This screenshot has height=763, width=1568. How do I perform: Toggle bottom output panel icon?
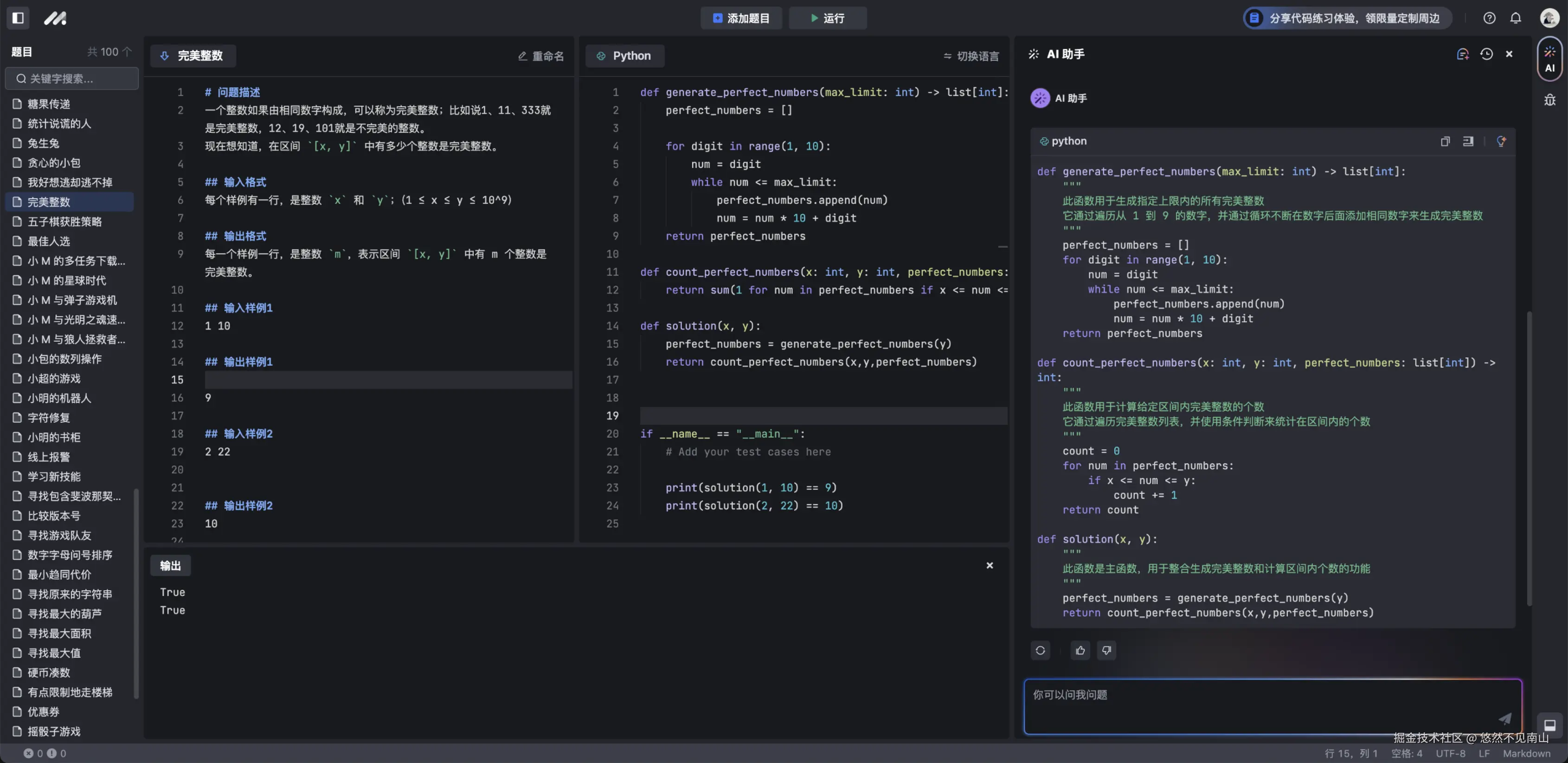coord(1550,724)
